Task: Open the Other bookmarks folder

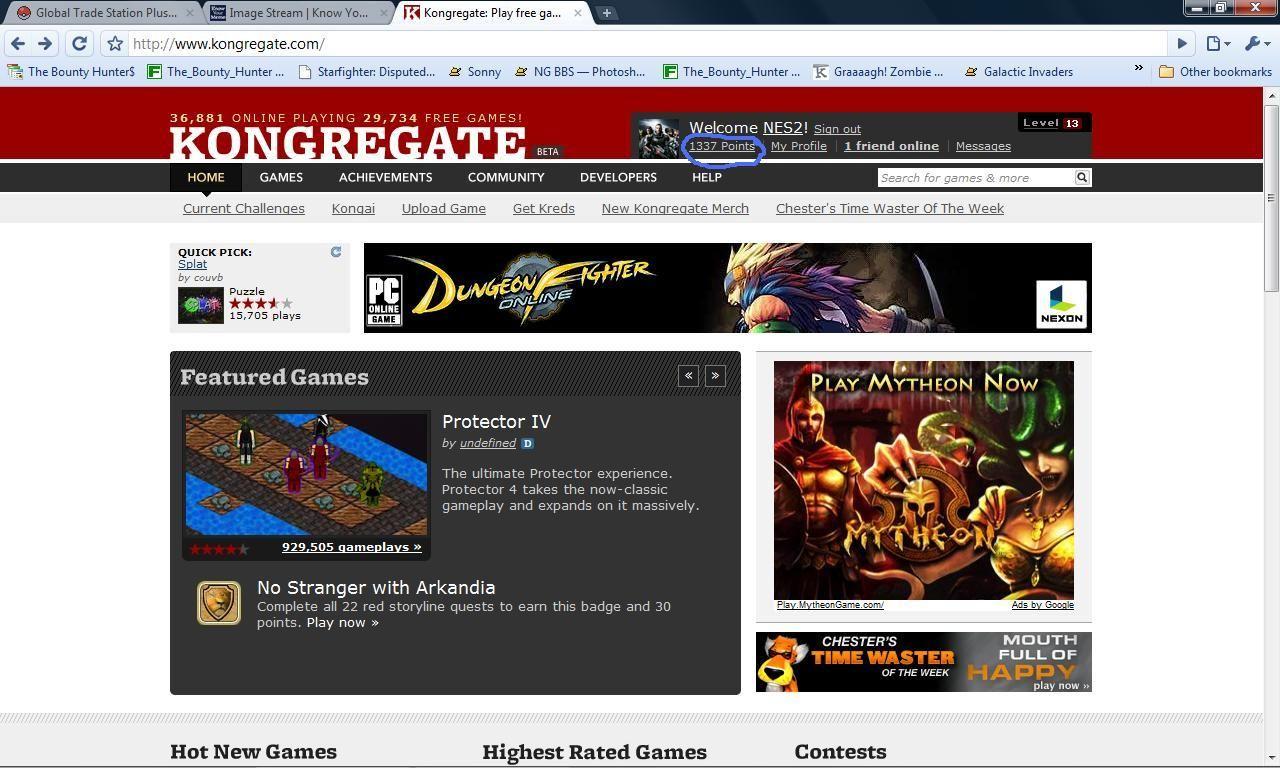Action: point(1214,72)
